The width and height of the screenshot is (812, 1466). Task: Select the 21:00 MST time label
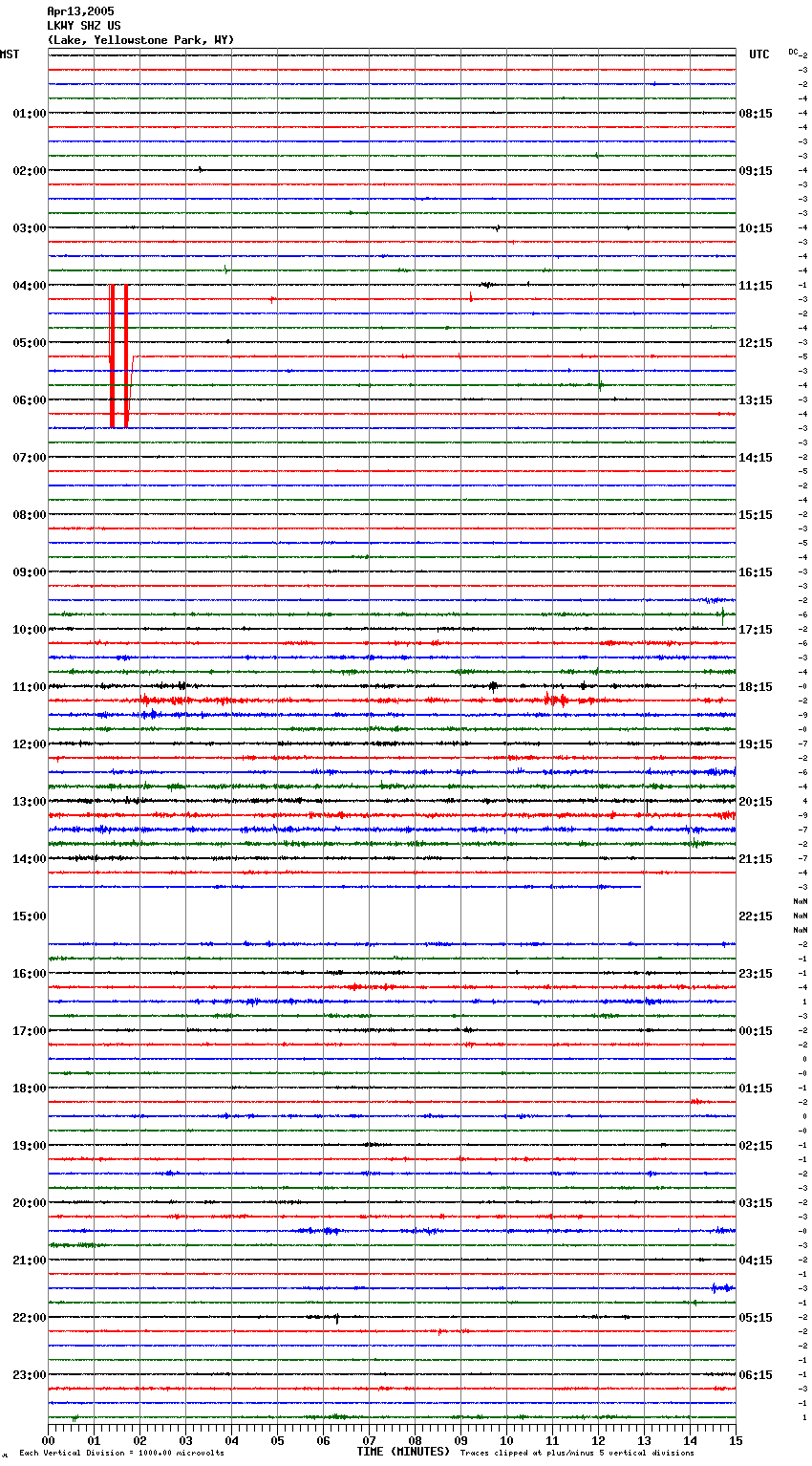tap(30, 1261)
